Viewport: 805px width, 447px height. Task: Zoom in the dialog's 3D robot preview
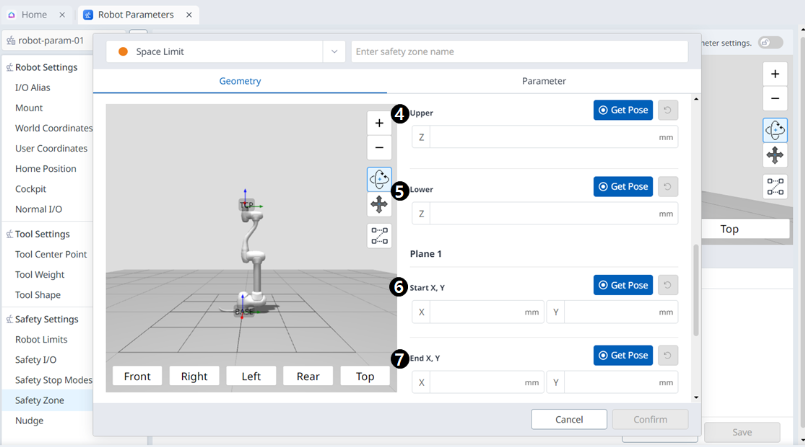[x=379, y=123]
